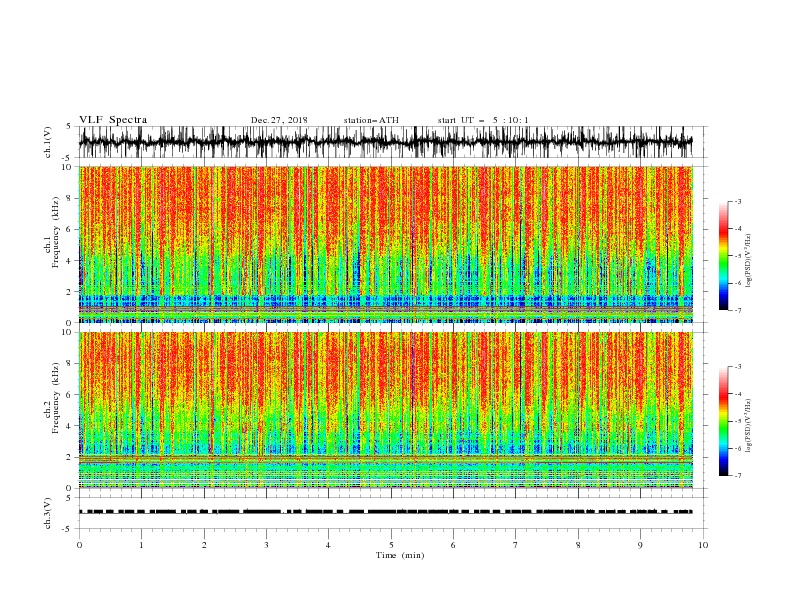Click the ch.1 color scale bar
This screenshot has height=612, width=792.
coord(723,256)
